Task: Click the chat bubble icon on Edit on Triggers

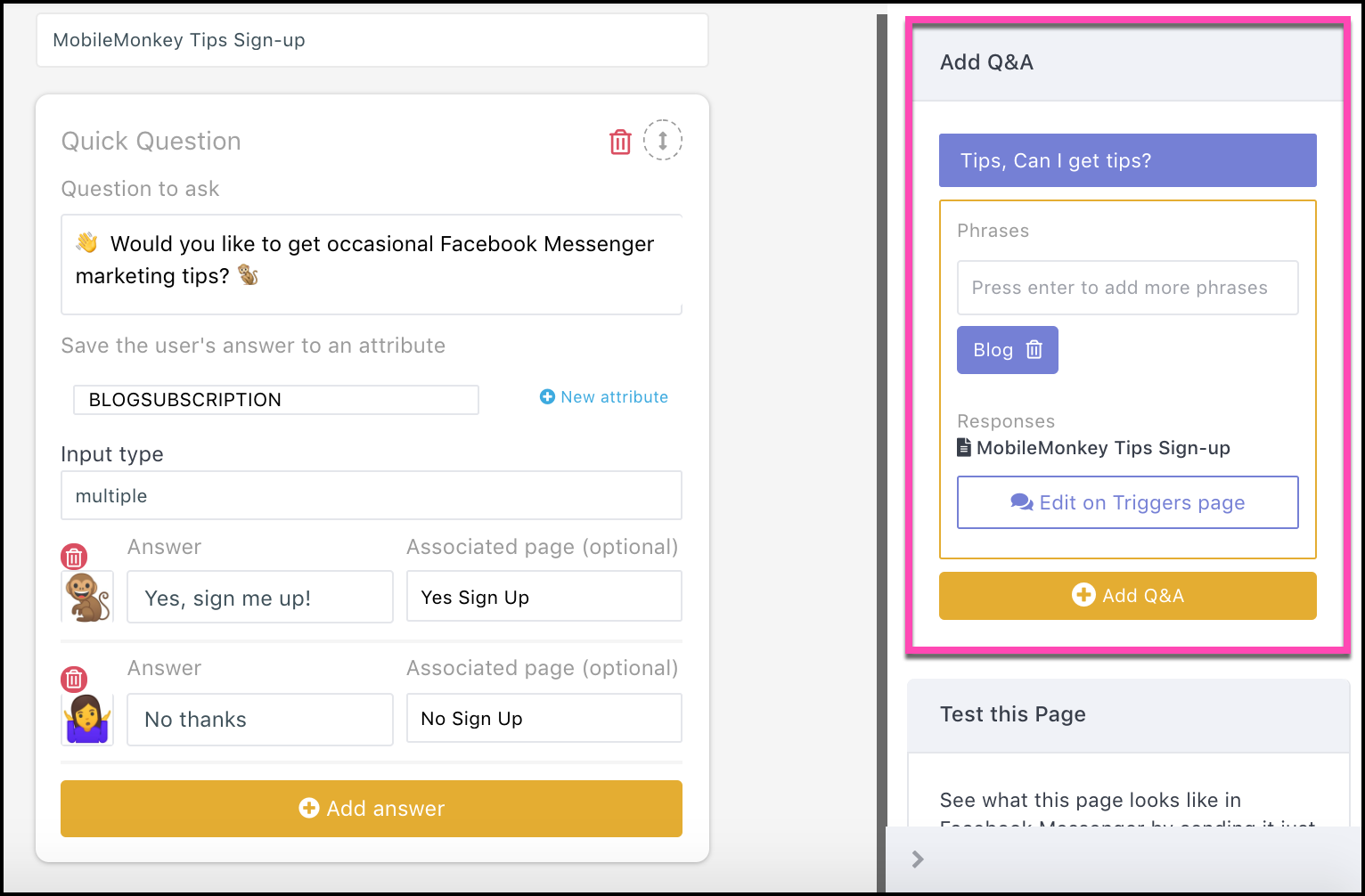Action: (x=1022, y=501)
